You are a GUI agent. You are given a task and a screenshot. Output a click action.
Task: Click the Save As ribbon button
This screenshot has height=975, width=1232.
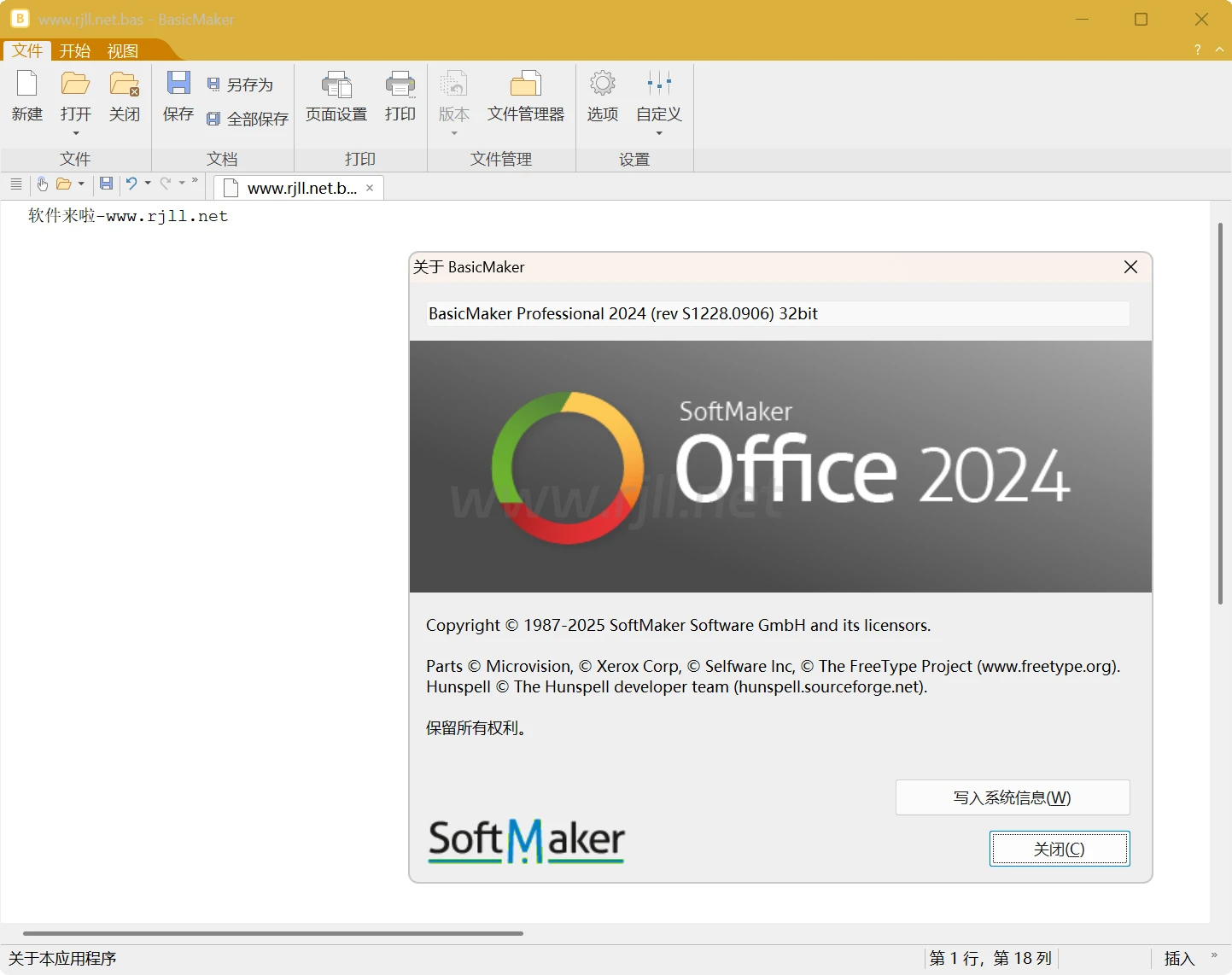(241, 85)
